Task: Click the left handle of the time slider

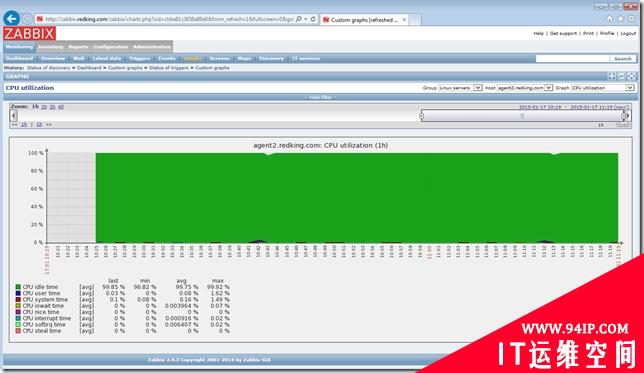Action: click(x=421, y=116)
